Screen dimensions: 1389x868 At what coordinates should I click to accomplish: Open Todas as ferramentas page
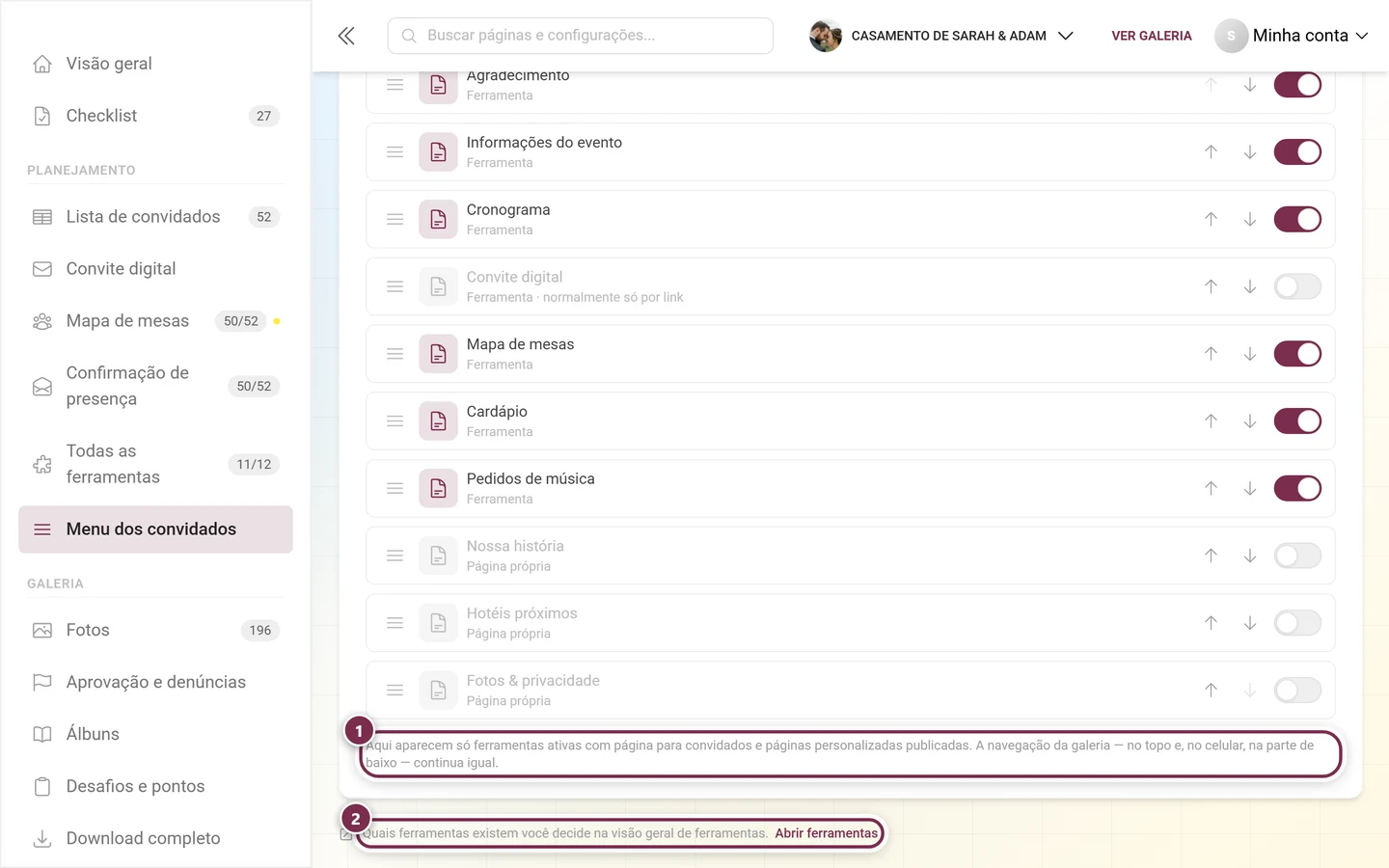[x=155, y=464]
